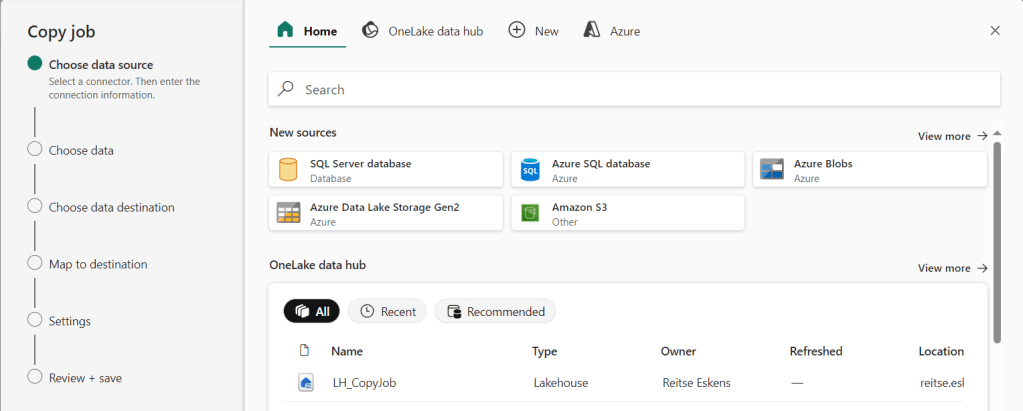Expand View more for New sources

(952, 136)
